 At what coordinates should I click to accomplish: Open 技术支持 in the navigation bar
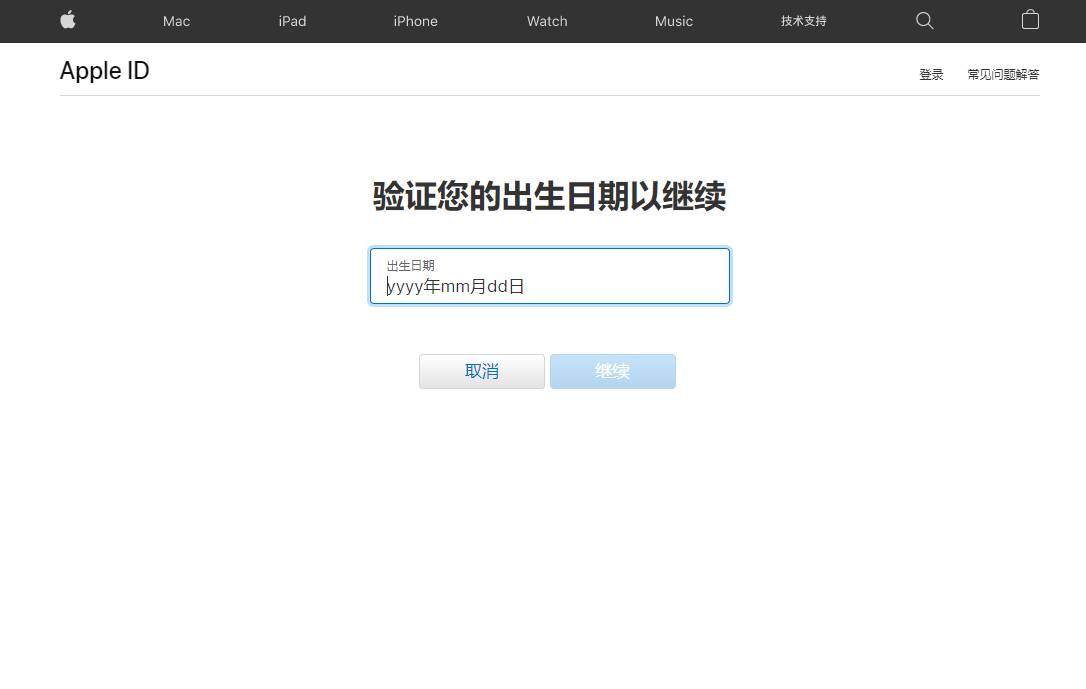[803, 21]
